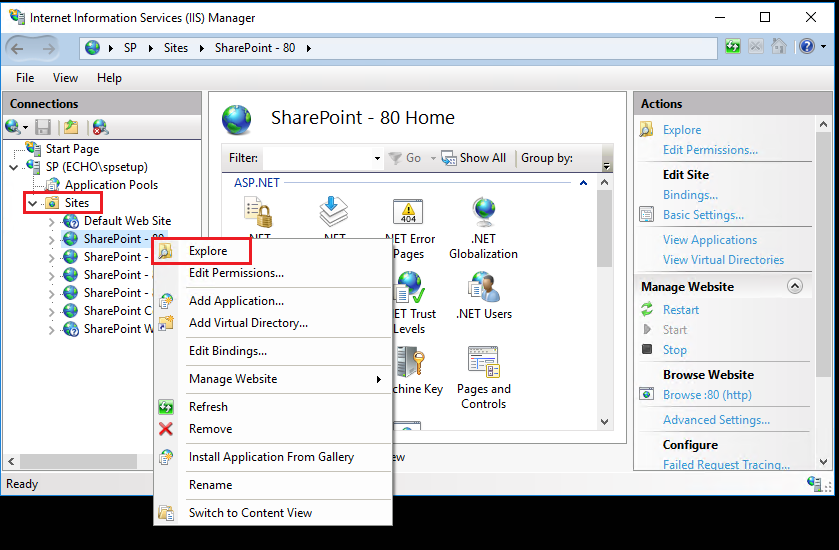Click the Basic Settings icon in Actions

[647, 215]
